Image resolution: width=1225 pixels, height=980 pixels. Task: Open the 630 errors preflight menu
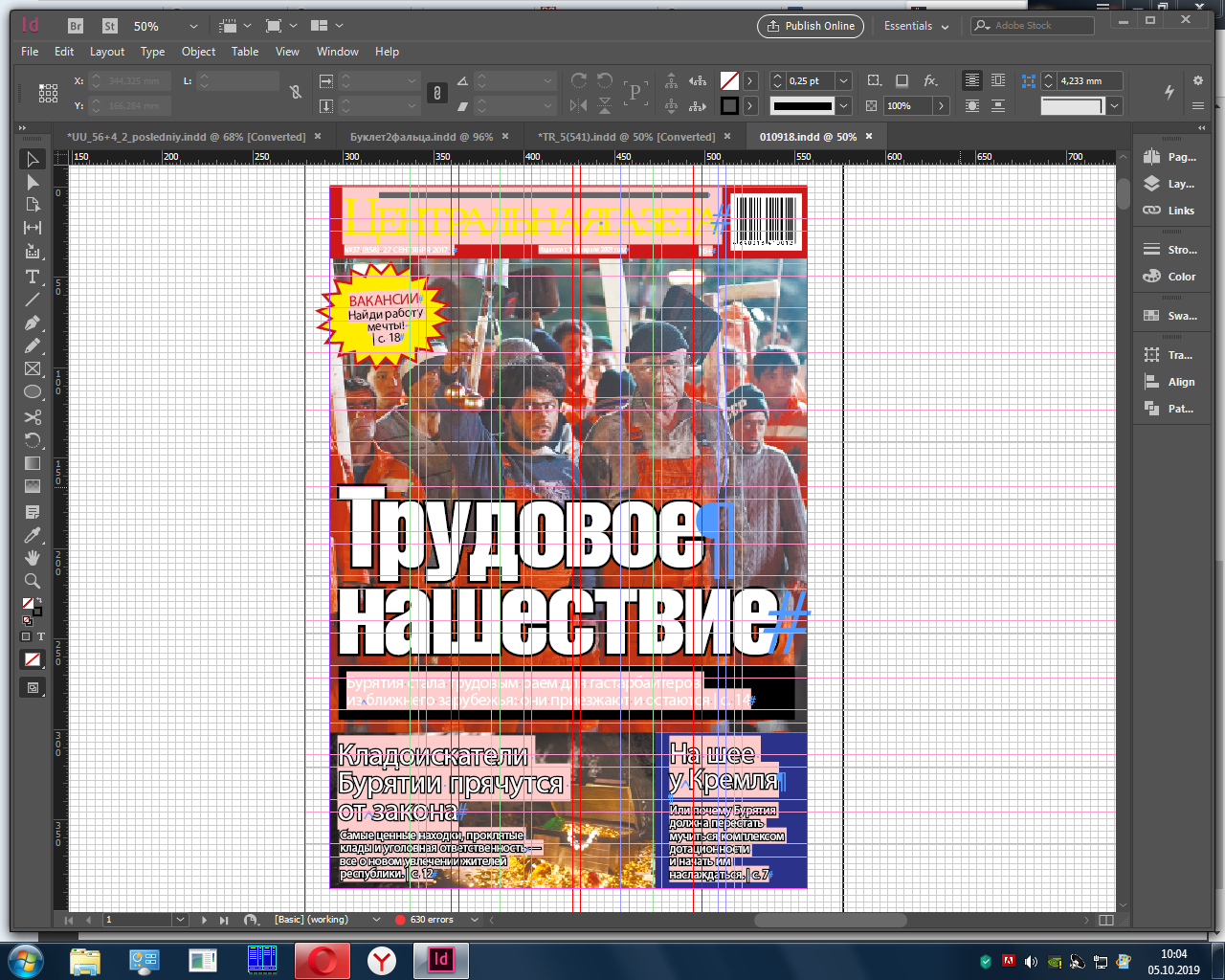[x=474, y=920]
